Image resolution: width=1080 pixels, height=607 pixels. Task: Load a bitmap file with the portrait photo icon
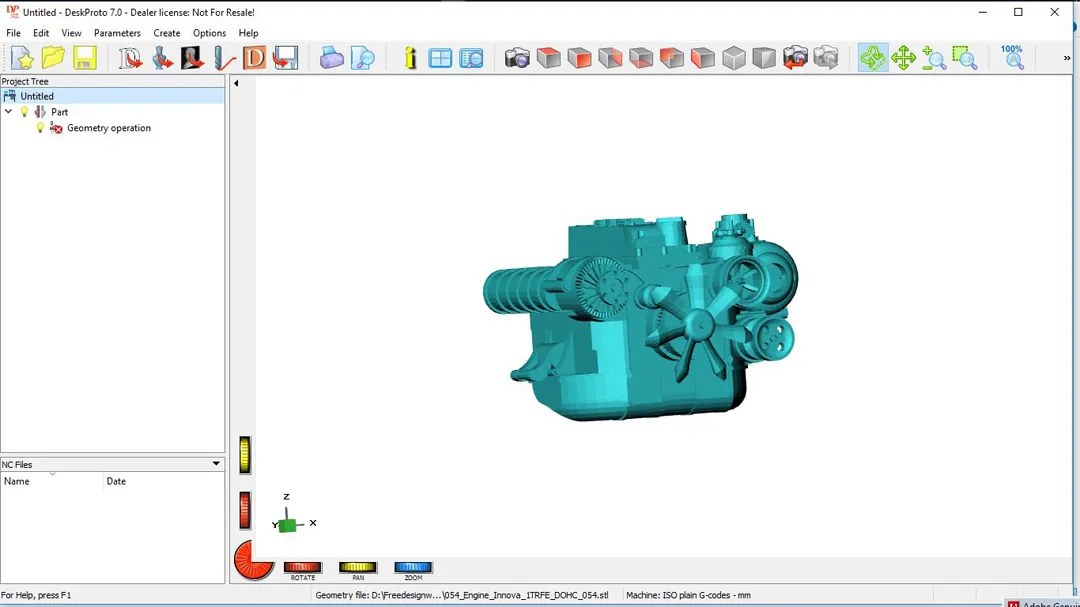click(192, 58)
